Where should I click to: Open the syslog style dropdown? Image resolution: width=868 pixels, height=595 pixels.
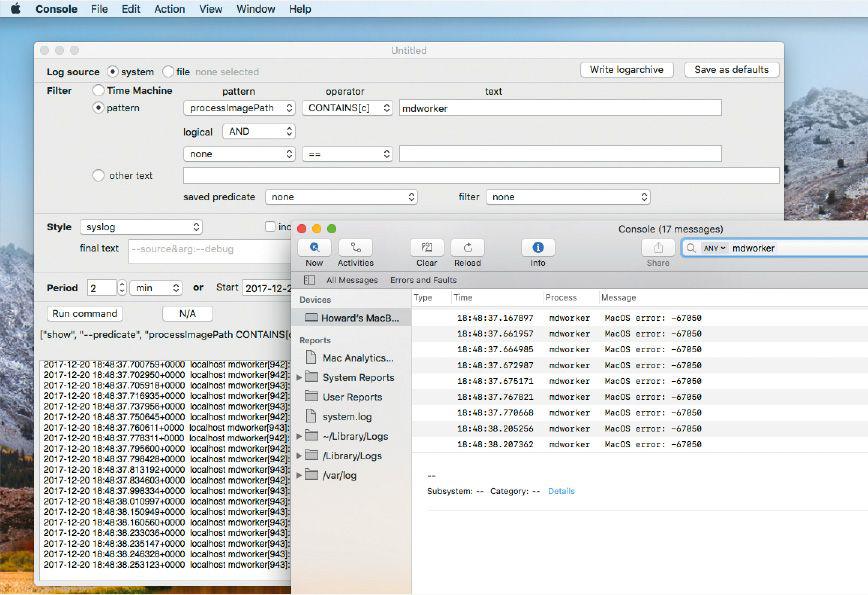[141, 227]
